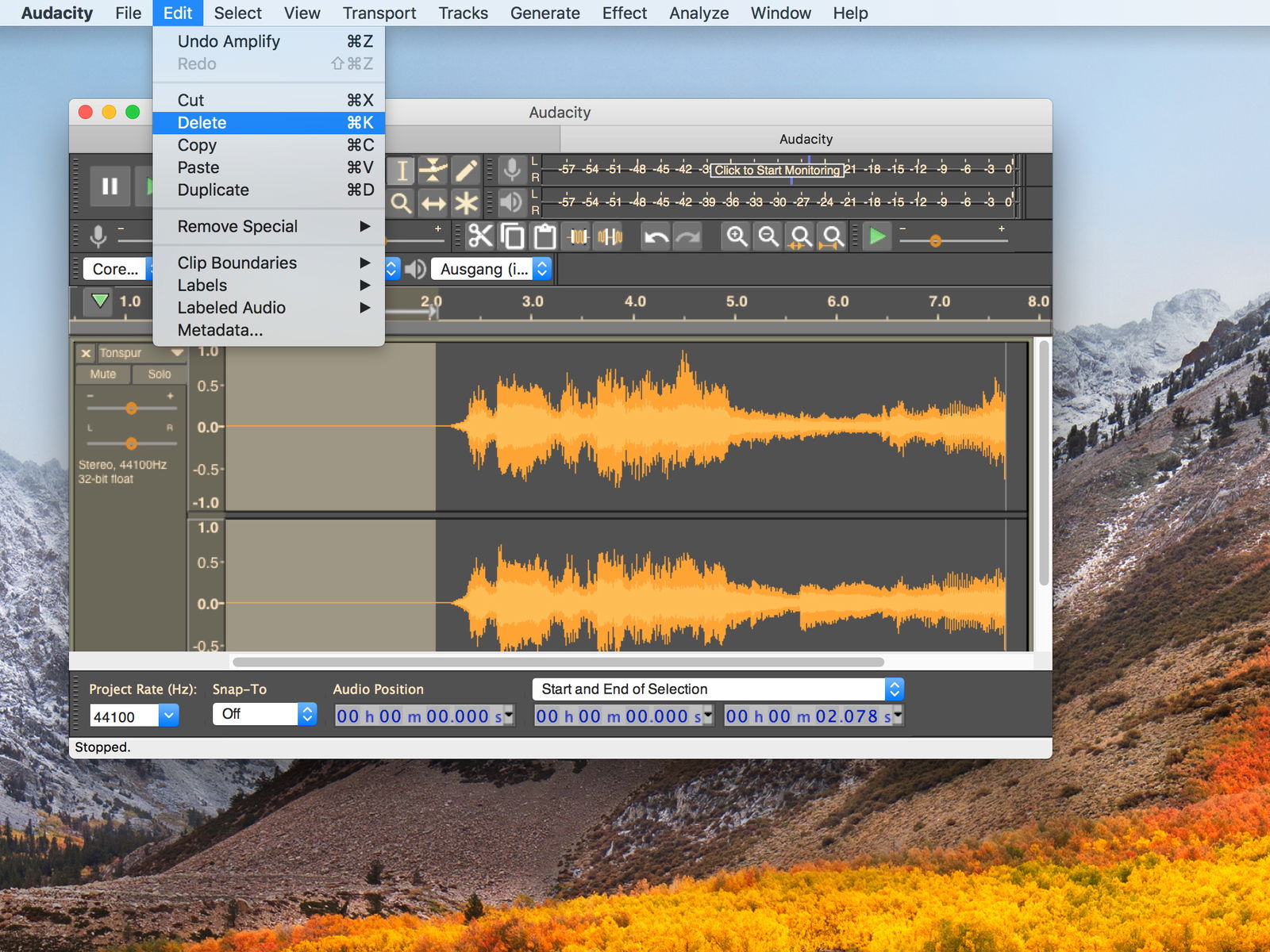Click the Silence audio toolbar icon
1270x952 pixels.
[610, 236]
